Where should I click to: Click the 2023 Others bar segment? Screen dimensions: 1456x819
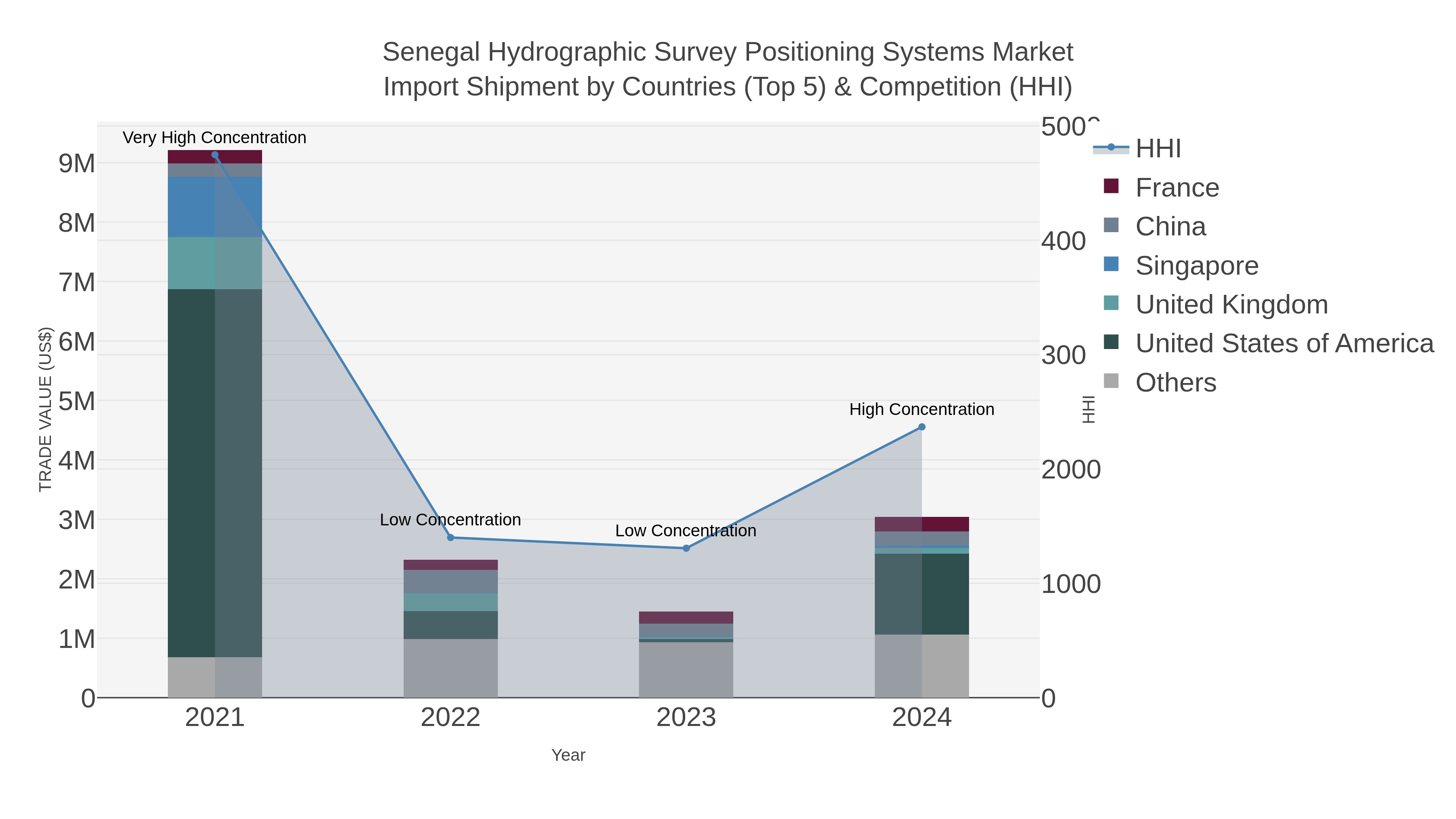686,670
